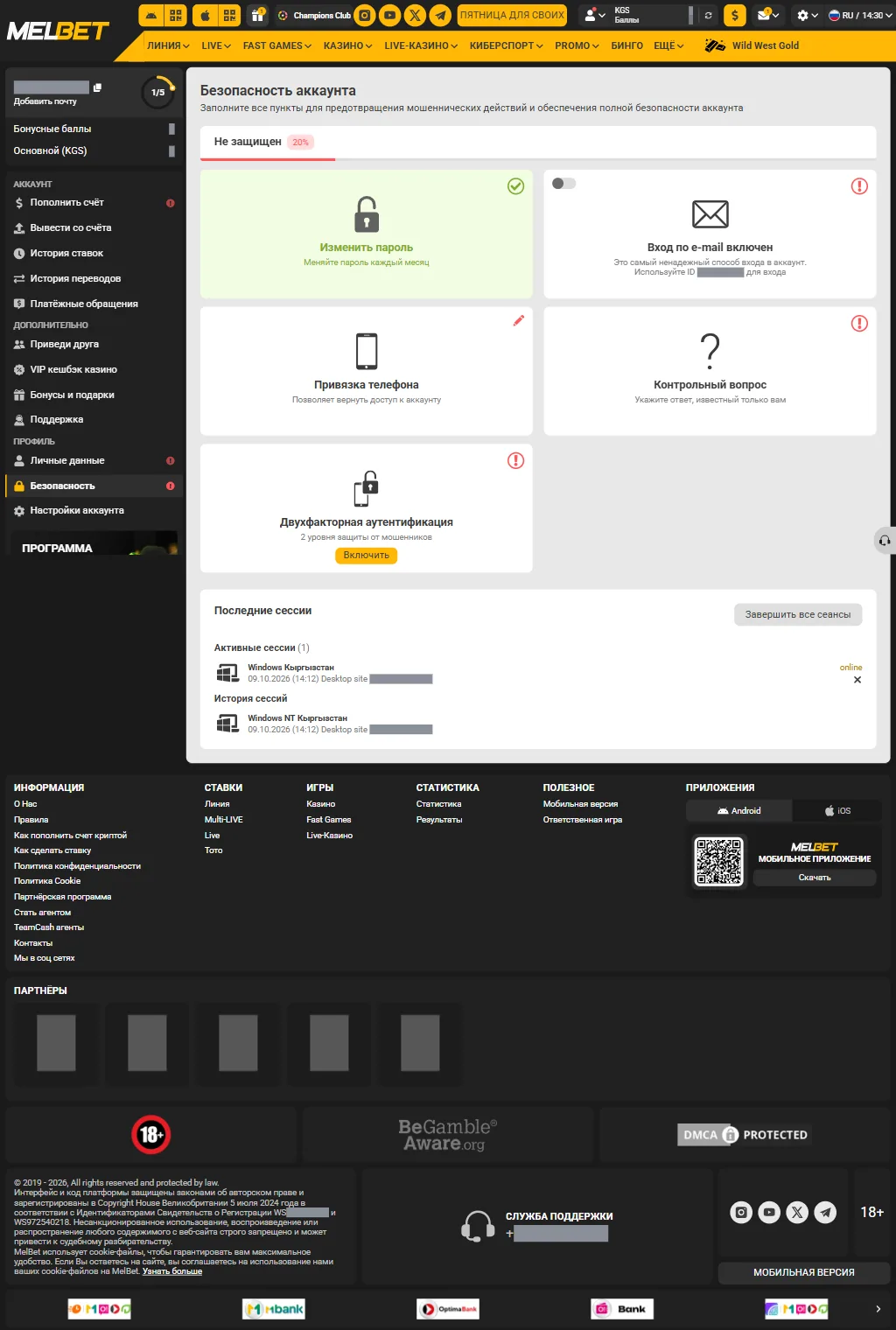Open История ставок in sidebar
This screenshot has height=1330, width=896.
pyautogui.click(x=94, y=253)
